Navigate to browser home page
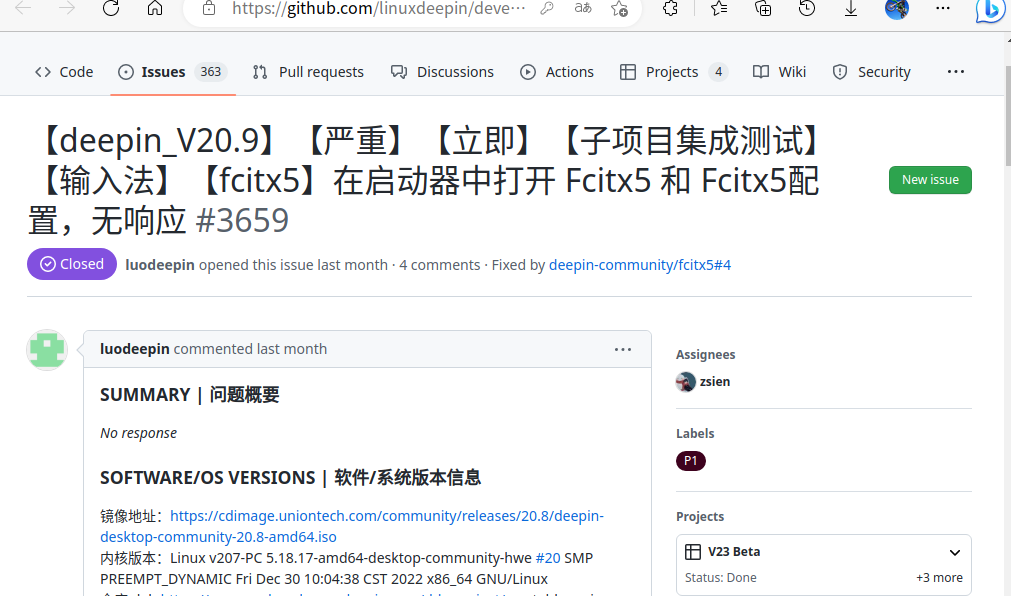Screen dimensions: 1011x596 click(153, 10)
